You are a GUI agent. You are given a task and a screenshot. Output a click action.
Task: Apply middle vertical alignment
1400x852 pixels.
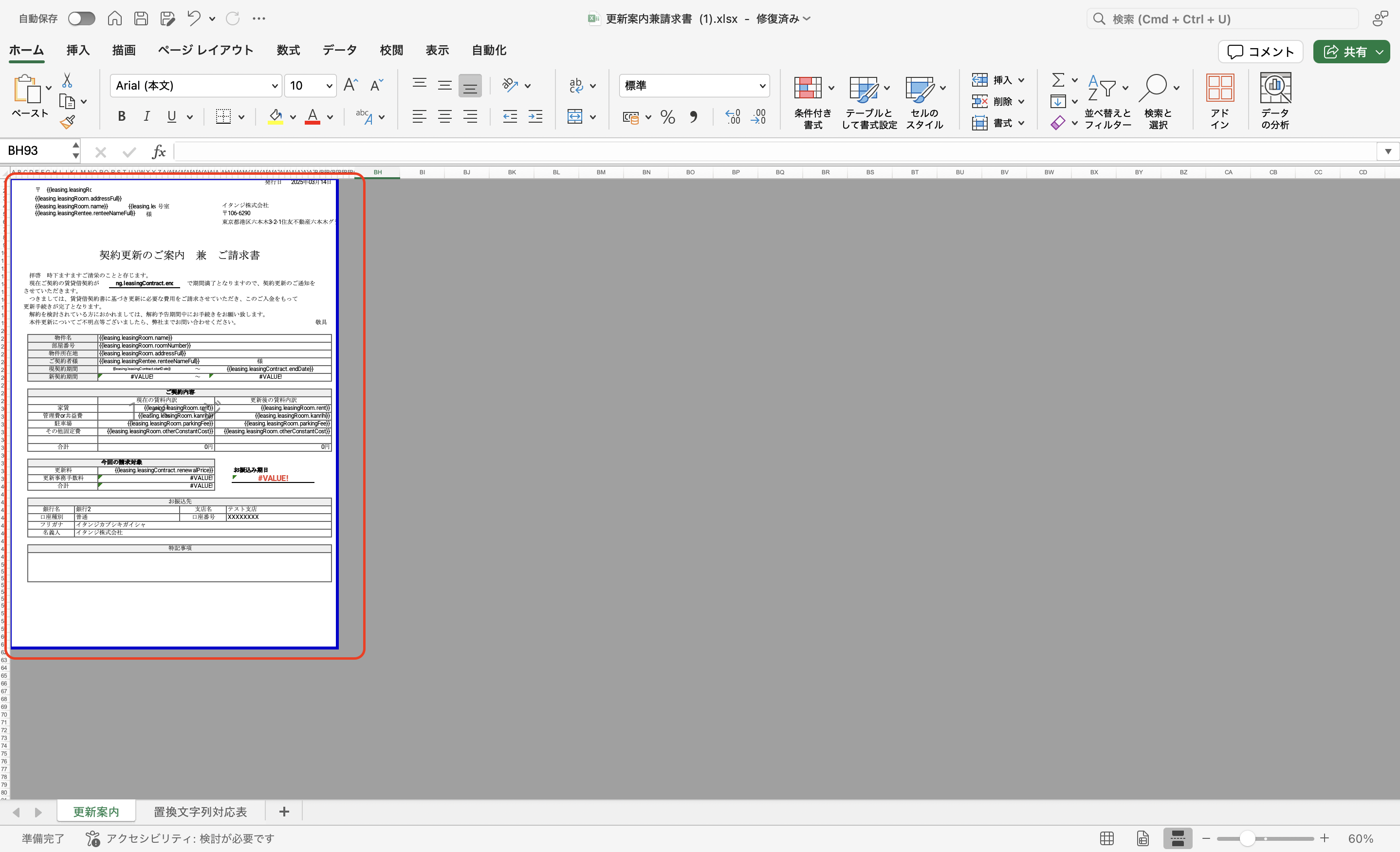444,85
